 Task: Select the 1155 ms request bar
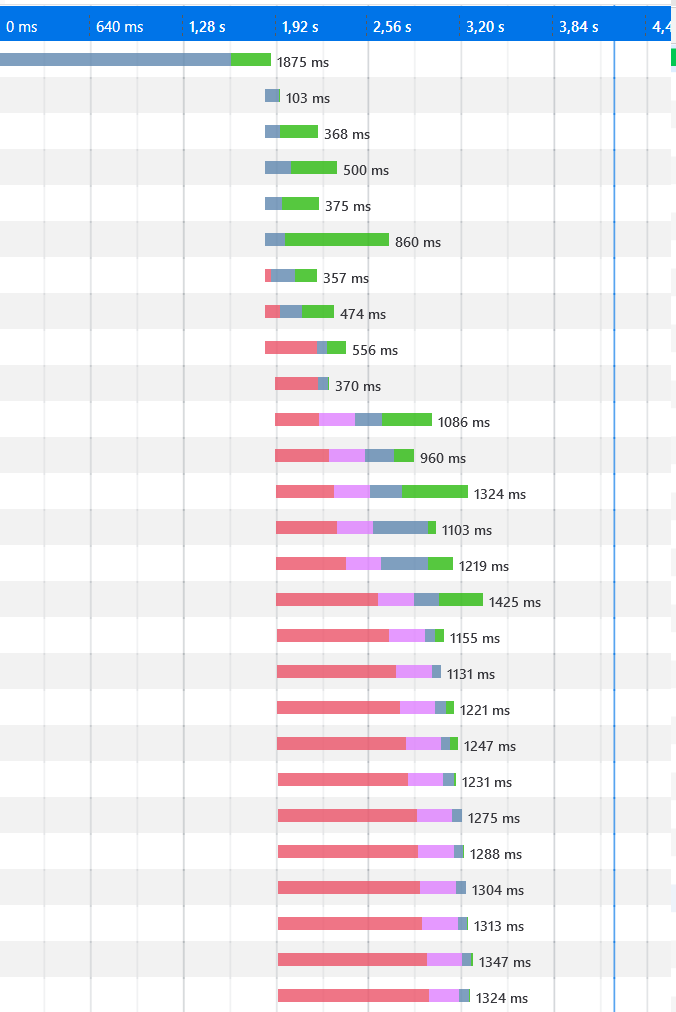(x=360, y=636)
